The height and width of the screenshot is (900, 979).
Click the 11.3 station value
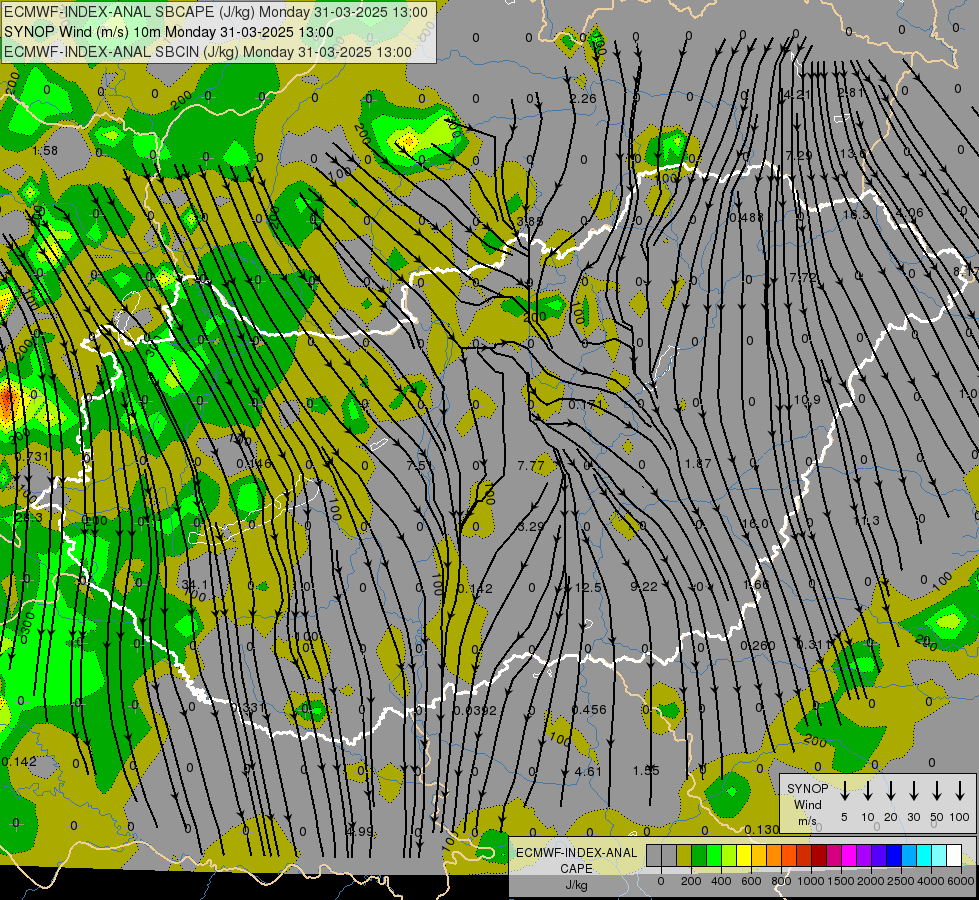point(867,521)
